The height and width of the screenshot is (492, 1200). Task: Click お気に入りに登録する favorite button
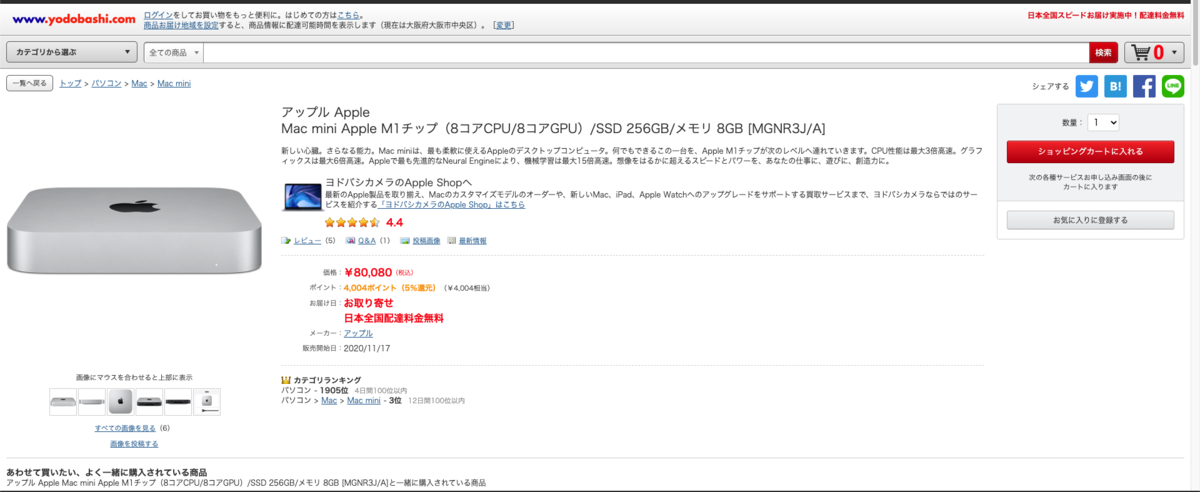(1090, 220)
